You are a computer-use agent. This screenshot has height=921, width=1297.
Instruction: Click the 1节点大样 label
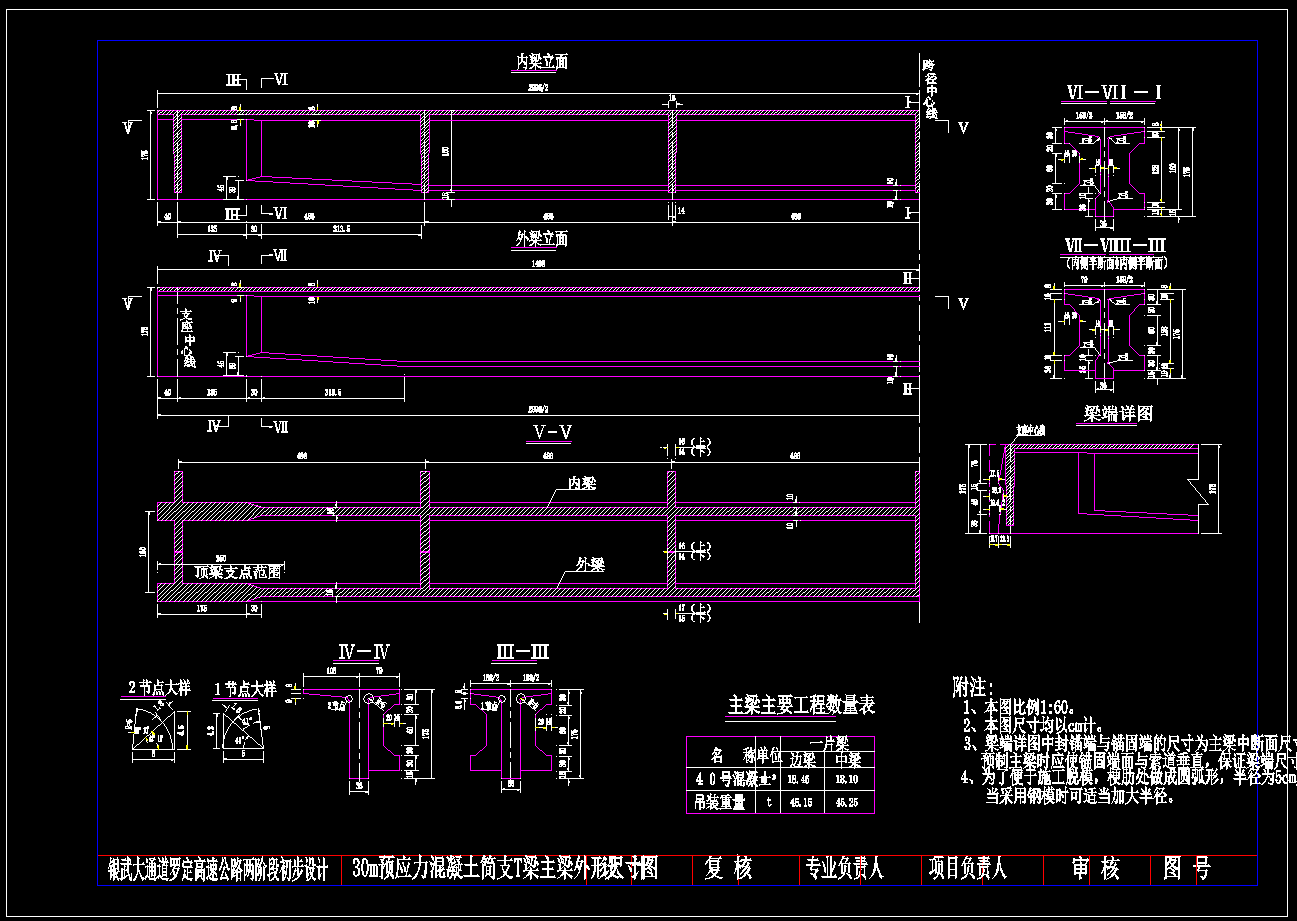245,689
